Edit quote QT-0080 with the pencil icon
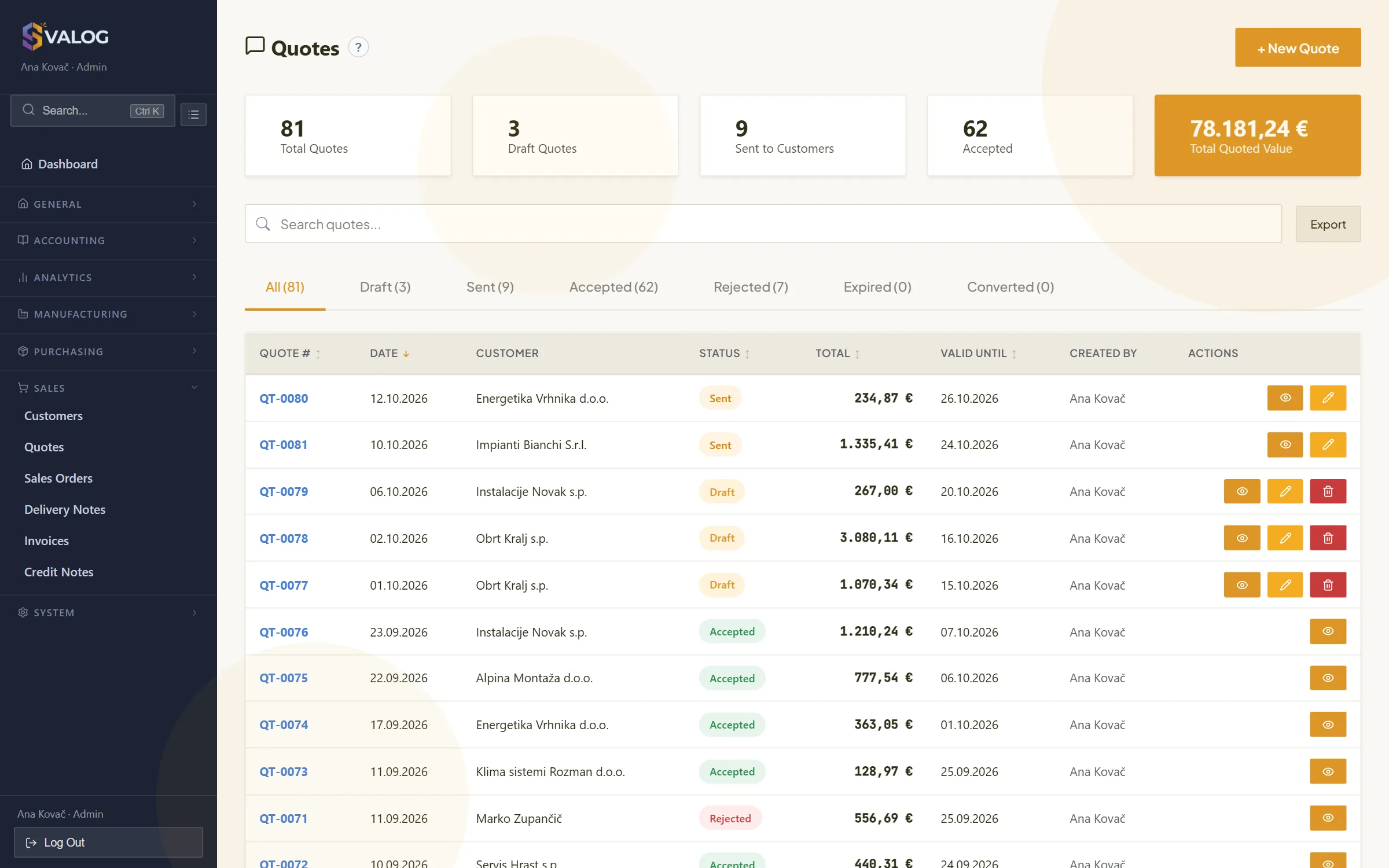1389x868 pixels. coord(1328,398)
